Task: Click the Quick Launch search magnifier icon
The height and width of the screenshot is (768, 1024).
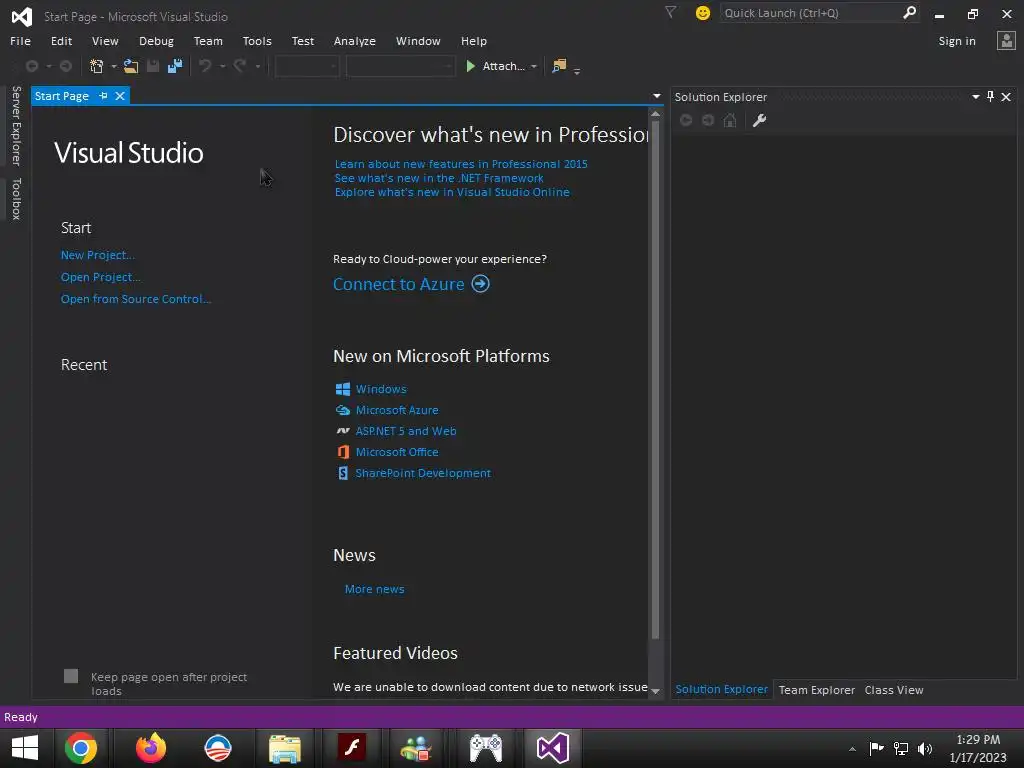Action: click(909, 12)
